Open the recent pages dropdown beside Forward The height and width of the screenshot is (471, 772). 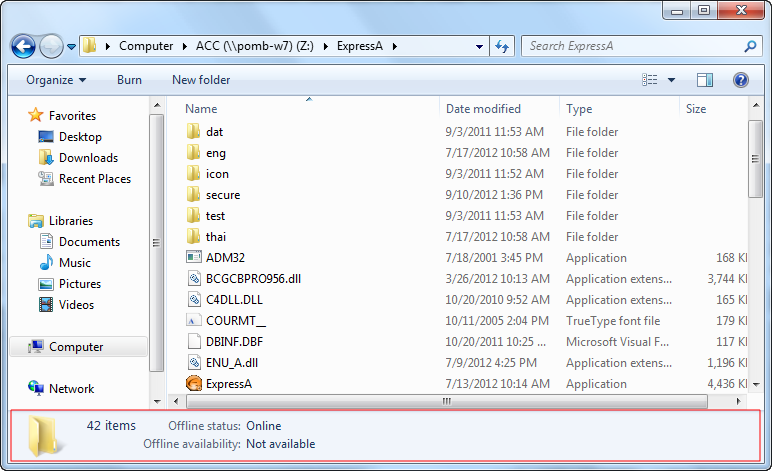(71, 47)
